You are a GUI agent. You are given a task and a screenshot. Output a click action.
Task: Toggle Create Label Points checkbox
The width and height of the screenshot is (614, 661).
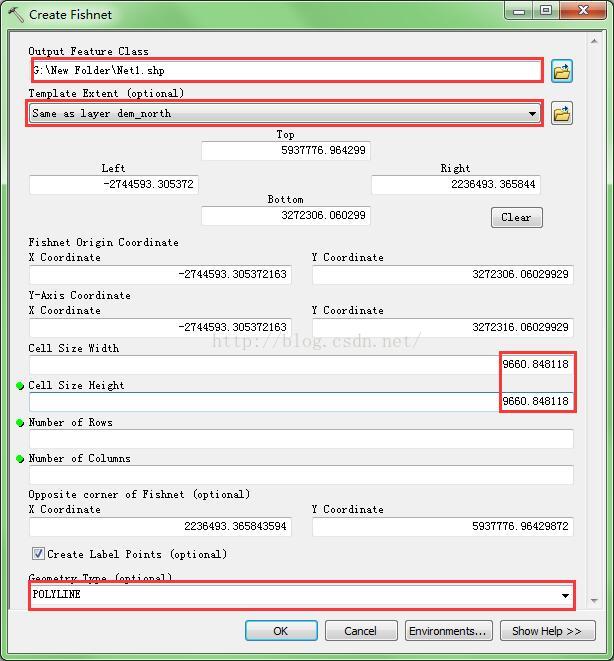tap(38, 554)
